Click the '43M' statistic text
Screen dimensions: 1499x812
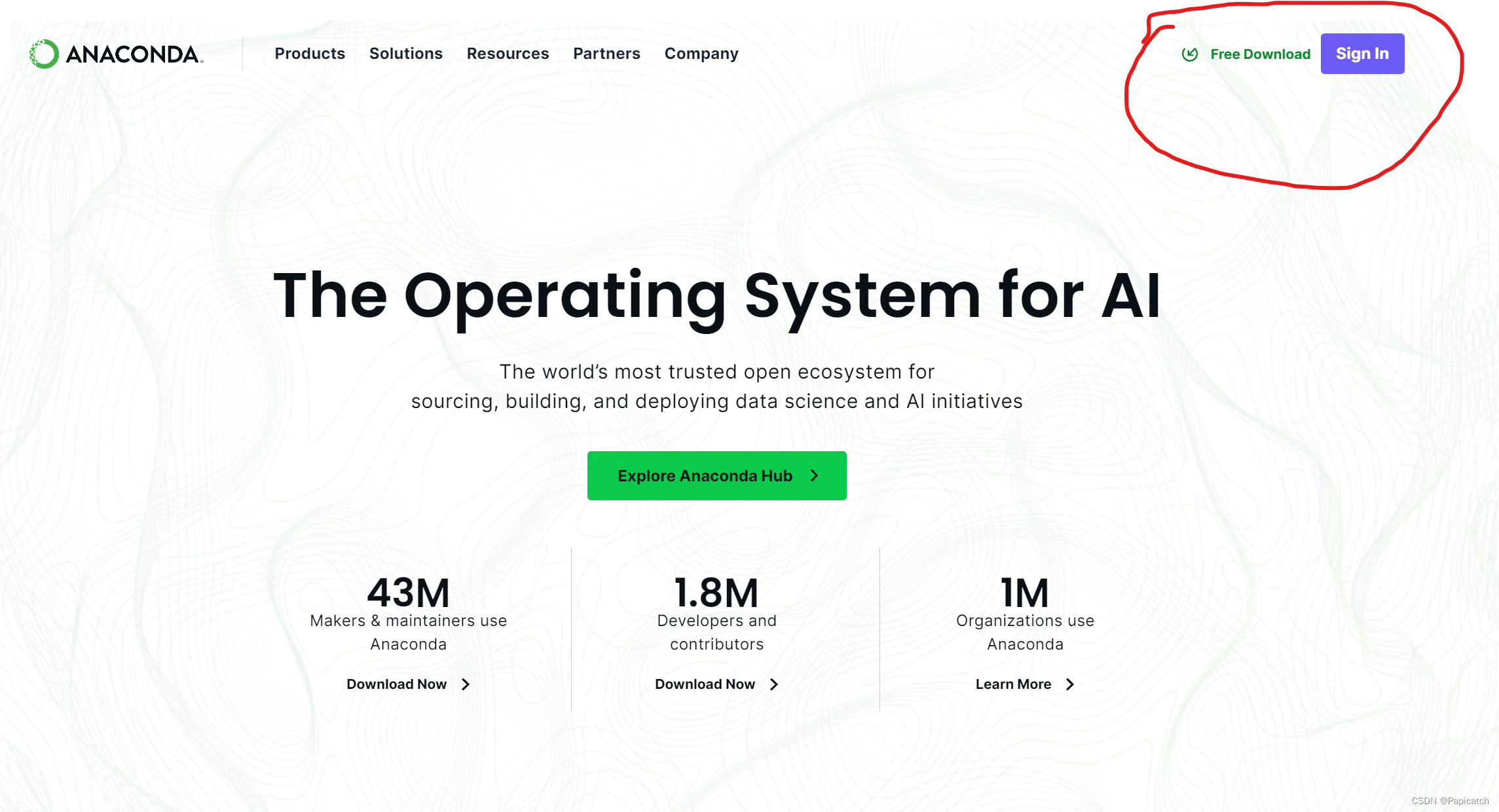point(409,593)
